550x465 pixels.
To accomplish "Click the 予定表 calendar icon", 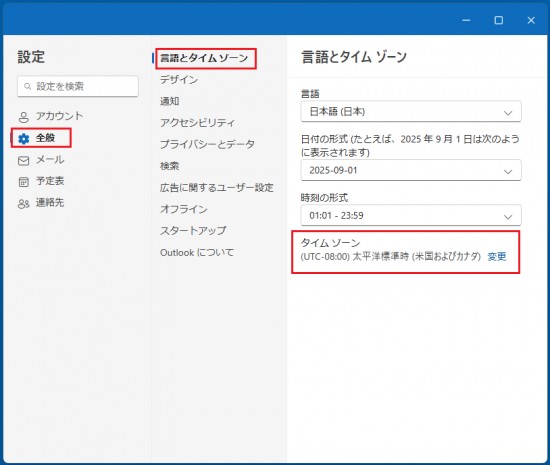I will click(24, 182).
